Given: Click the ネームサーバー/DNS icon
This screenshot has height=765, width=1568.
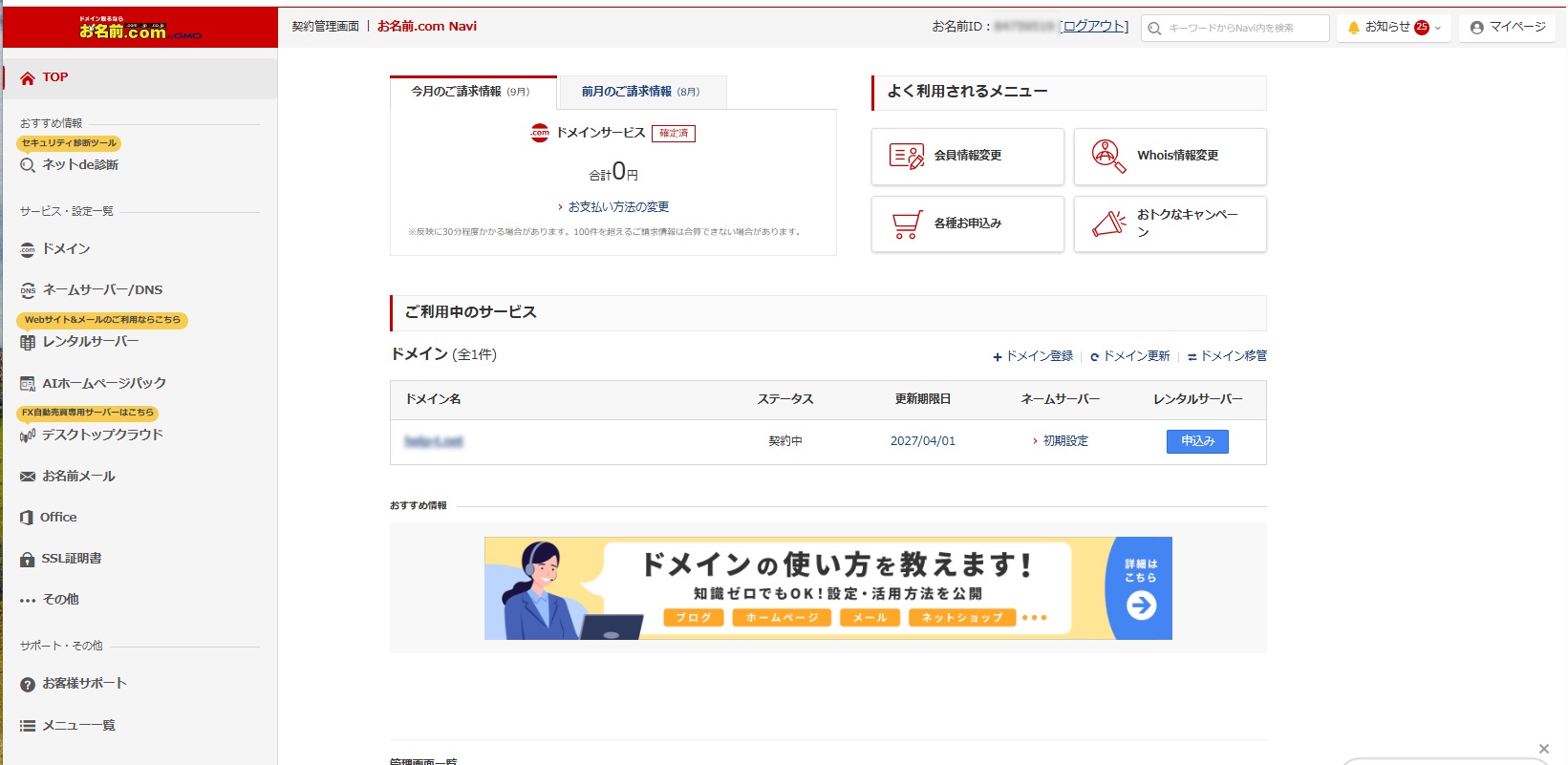Looking at the screenshot, I should [x=28, y=290].
